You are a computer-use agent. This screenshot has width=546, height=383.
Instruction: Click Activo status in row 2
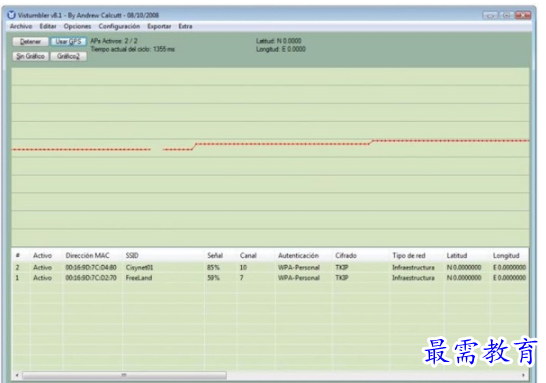click(x=42, y=267)
